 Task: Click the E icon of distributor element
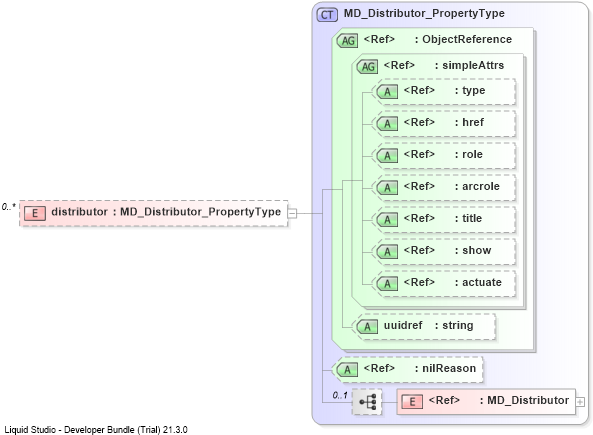[34, 213]
